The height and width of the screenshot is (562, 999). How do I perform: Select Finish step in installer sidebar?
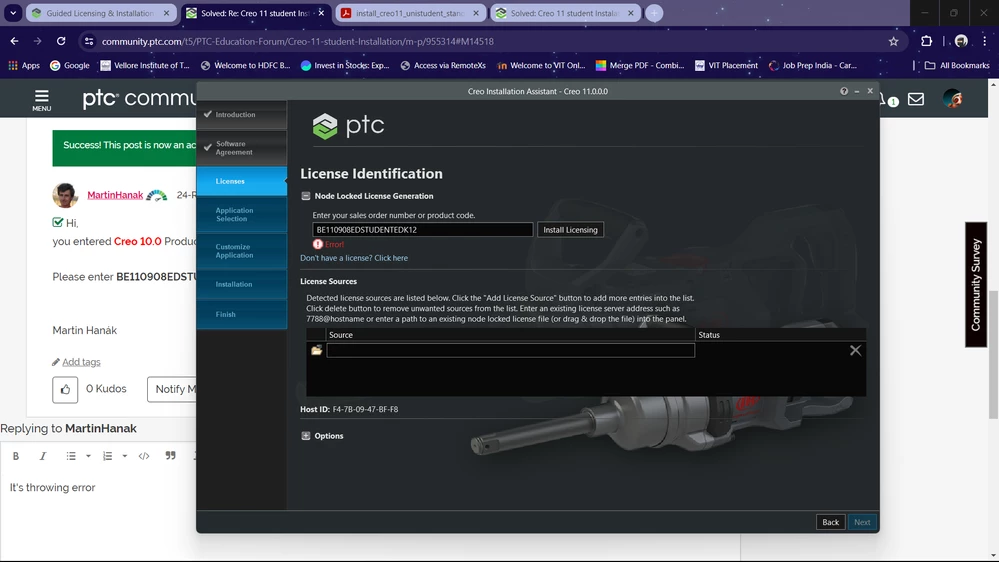[241, 314]
